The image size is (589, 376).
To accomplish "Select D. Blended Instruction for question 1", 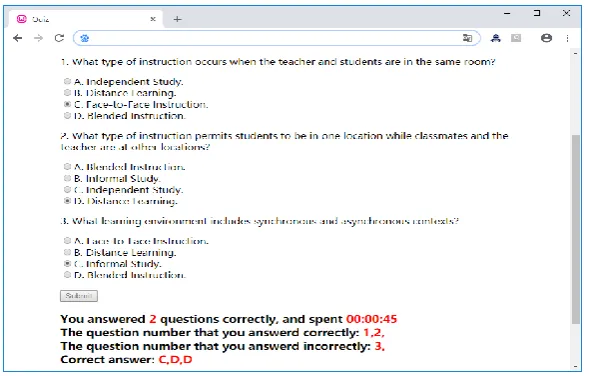I will pos(67,115).
